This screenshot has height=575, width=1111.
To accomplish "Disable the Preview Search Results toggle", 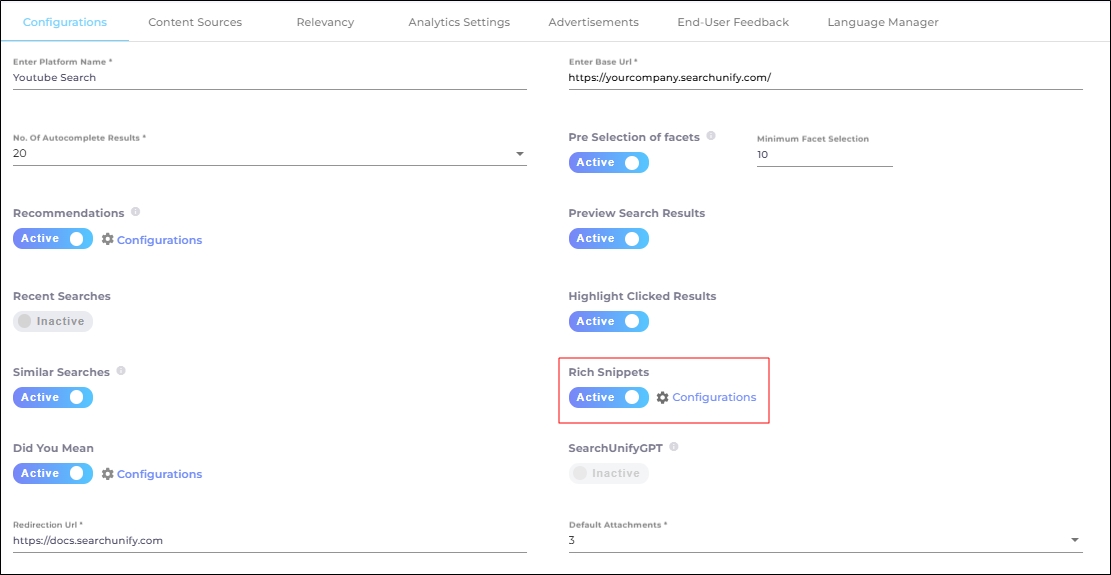I will tap(608, 239).
